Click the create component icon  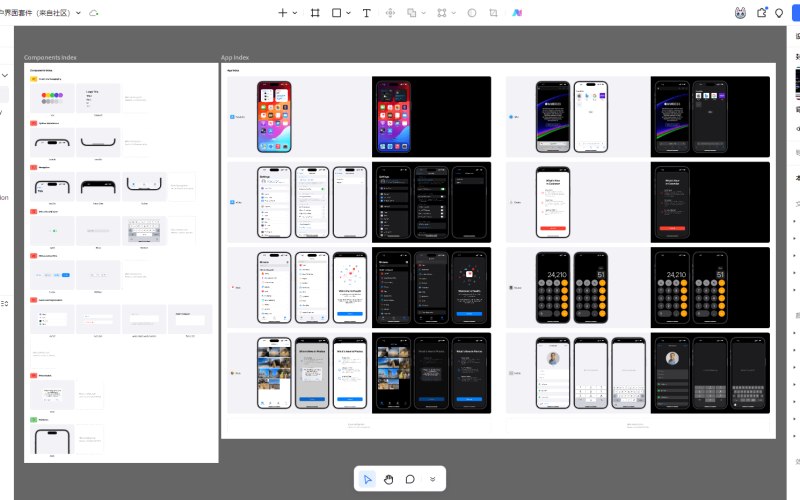[x=390, y=13]
